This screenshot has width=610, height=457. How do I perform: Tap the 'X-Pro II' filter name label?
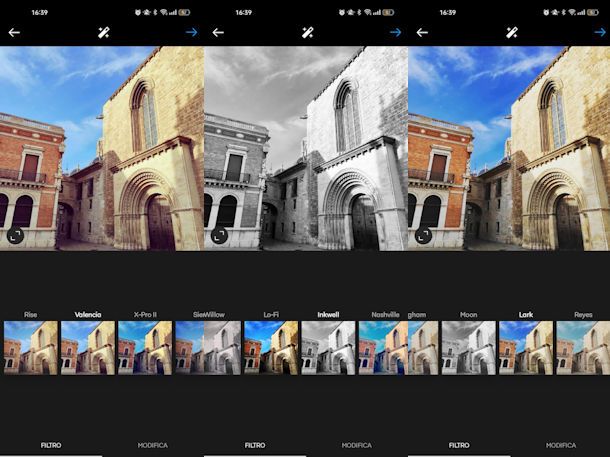(145, 315)
